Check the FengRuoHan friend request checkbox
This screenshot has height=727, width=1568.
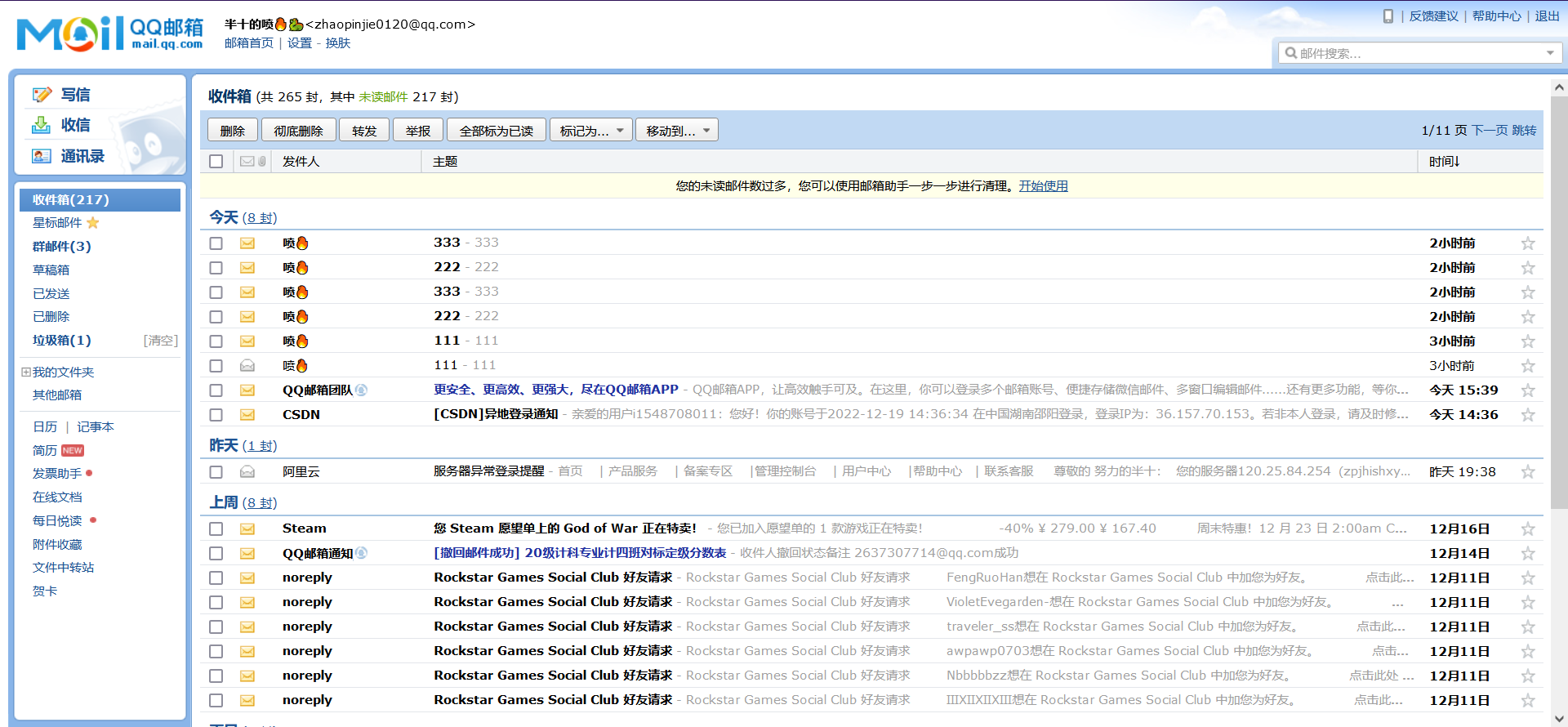pos(216,578)
